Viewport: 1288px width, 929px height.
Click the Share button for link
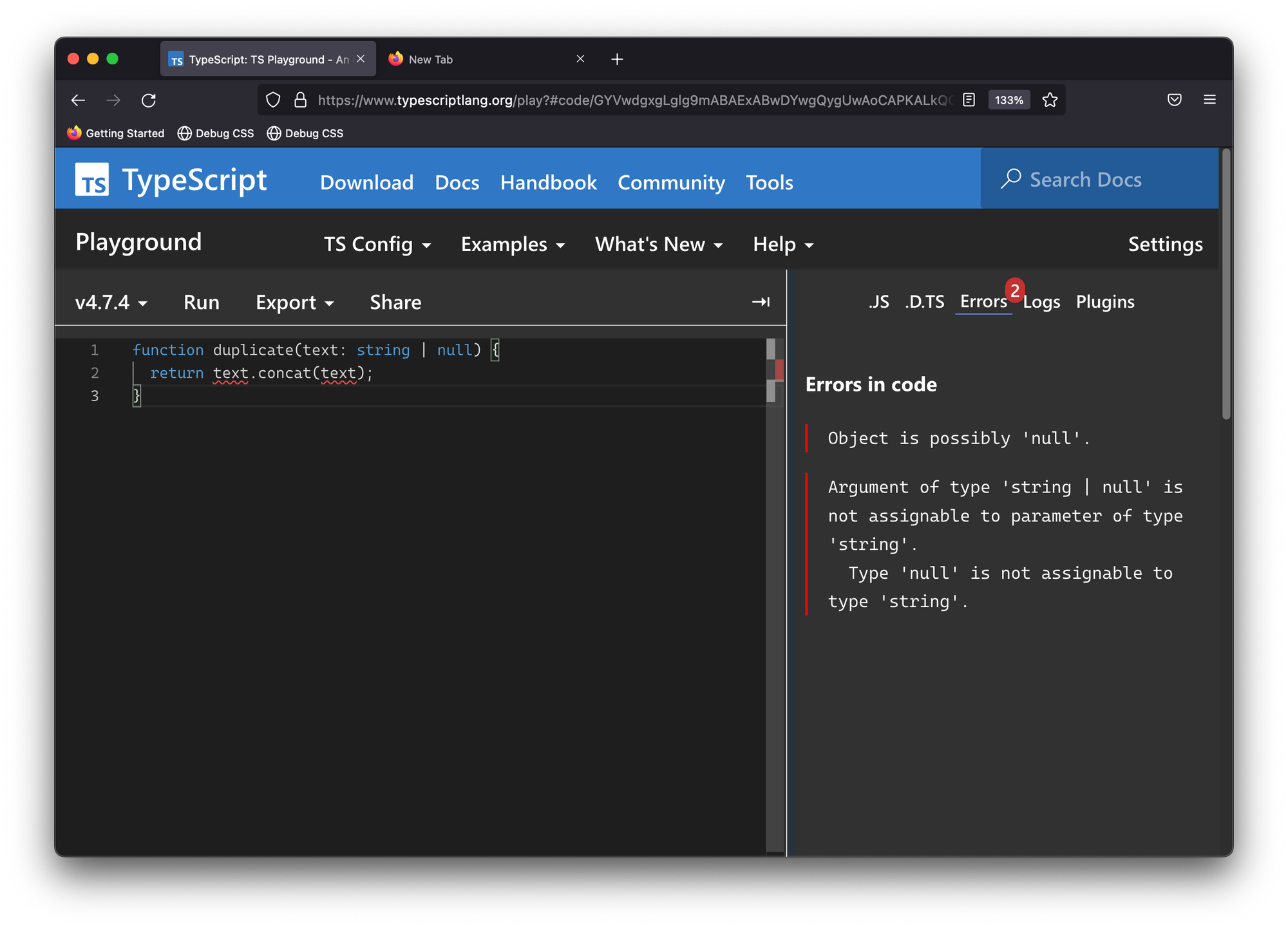tap(395, 302)
